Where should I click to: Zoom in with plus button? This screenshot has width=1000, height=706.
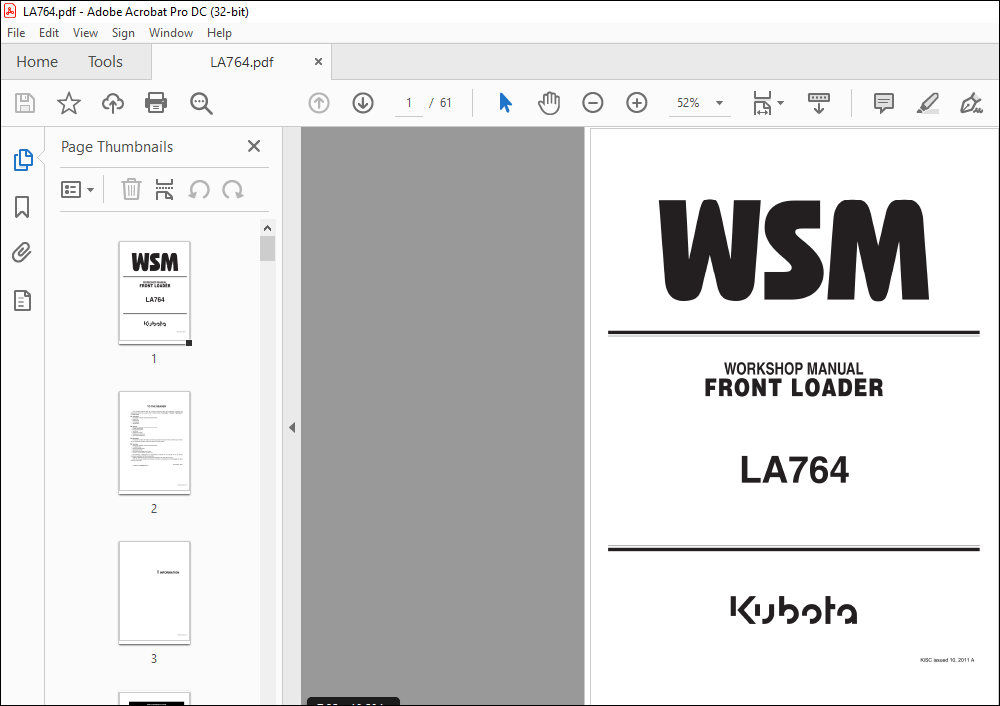pos(636,103)
